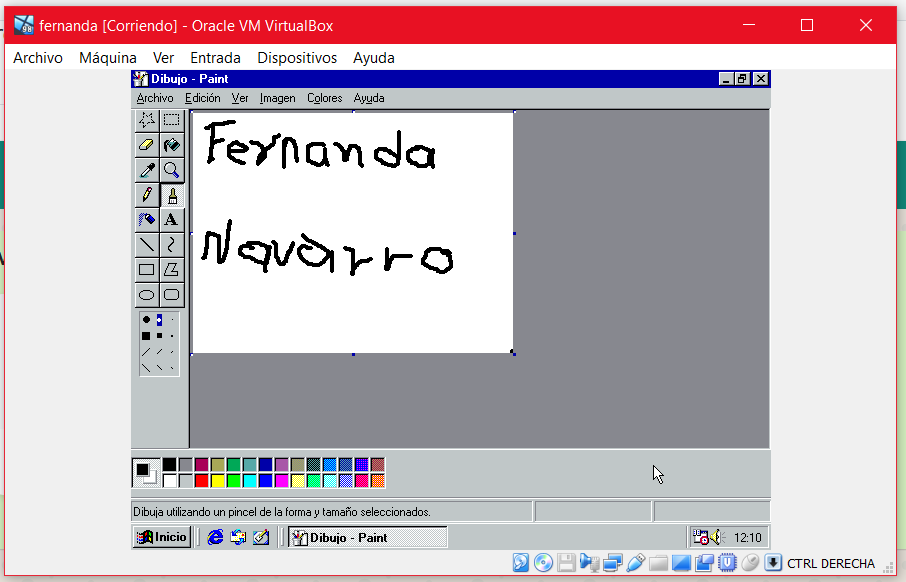Click the Inicio start button
The image size is (906, 582).
coord(162,537)
